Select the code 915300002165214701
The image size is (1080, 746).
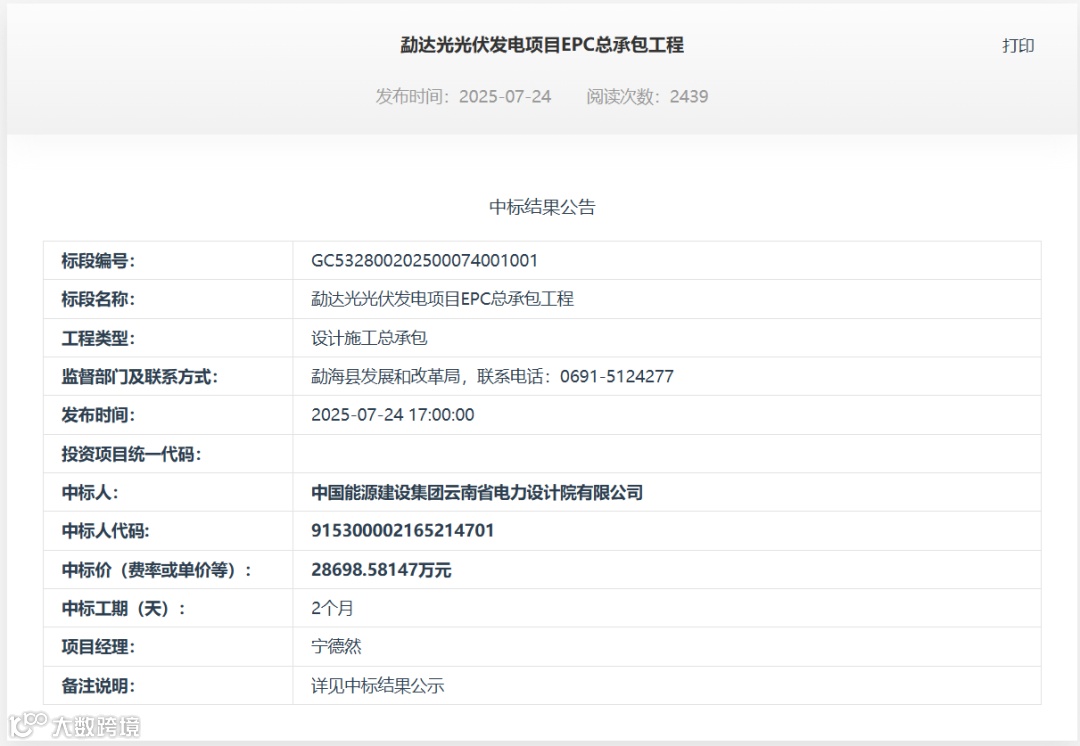[x=402, y=530]
